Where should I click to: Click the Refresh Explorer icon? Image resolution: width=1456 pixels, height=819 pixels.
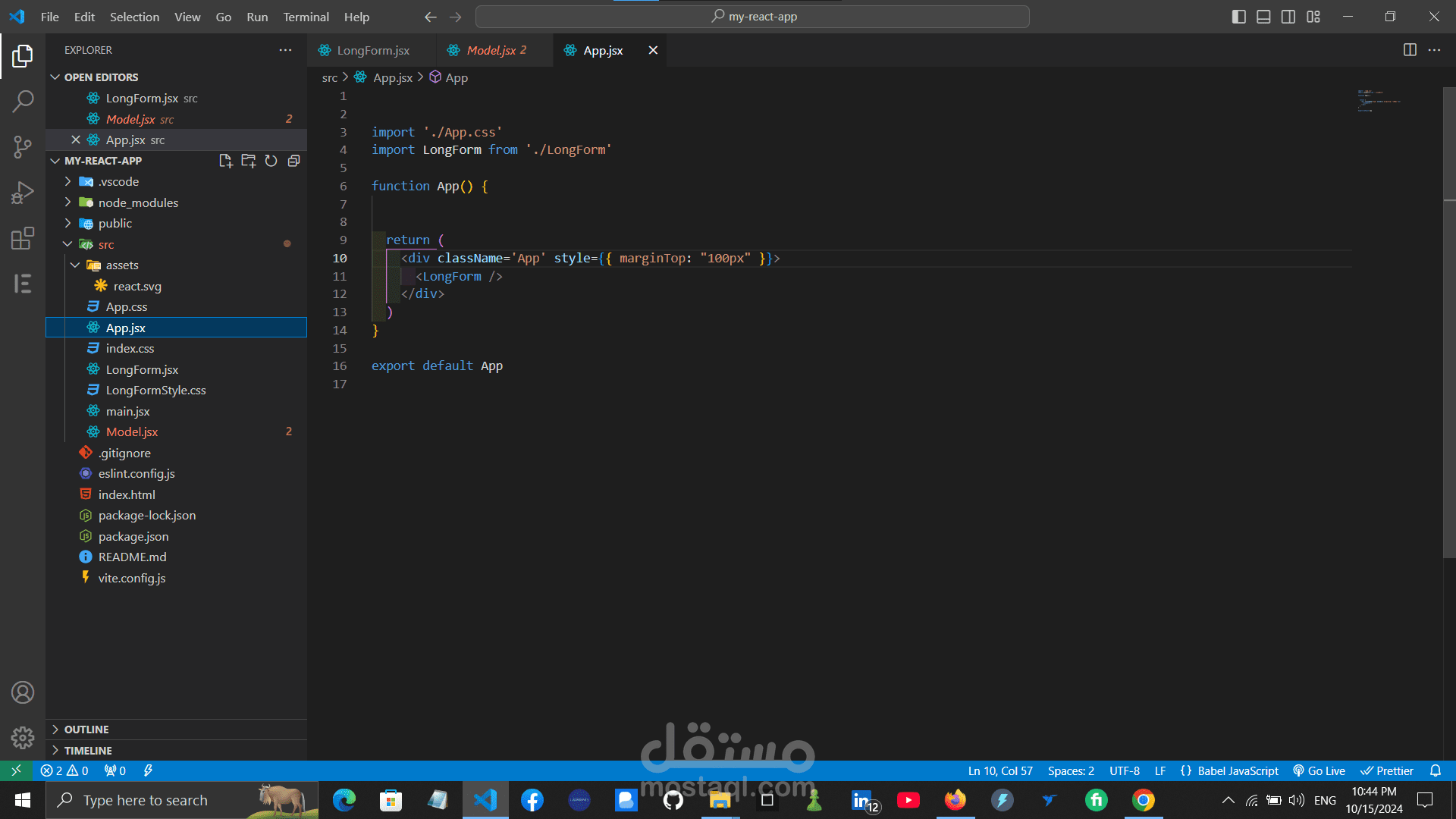pyautogui.click(x=271, y=161)
